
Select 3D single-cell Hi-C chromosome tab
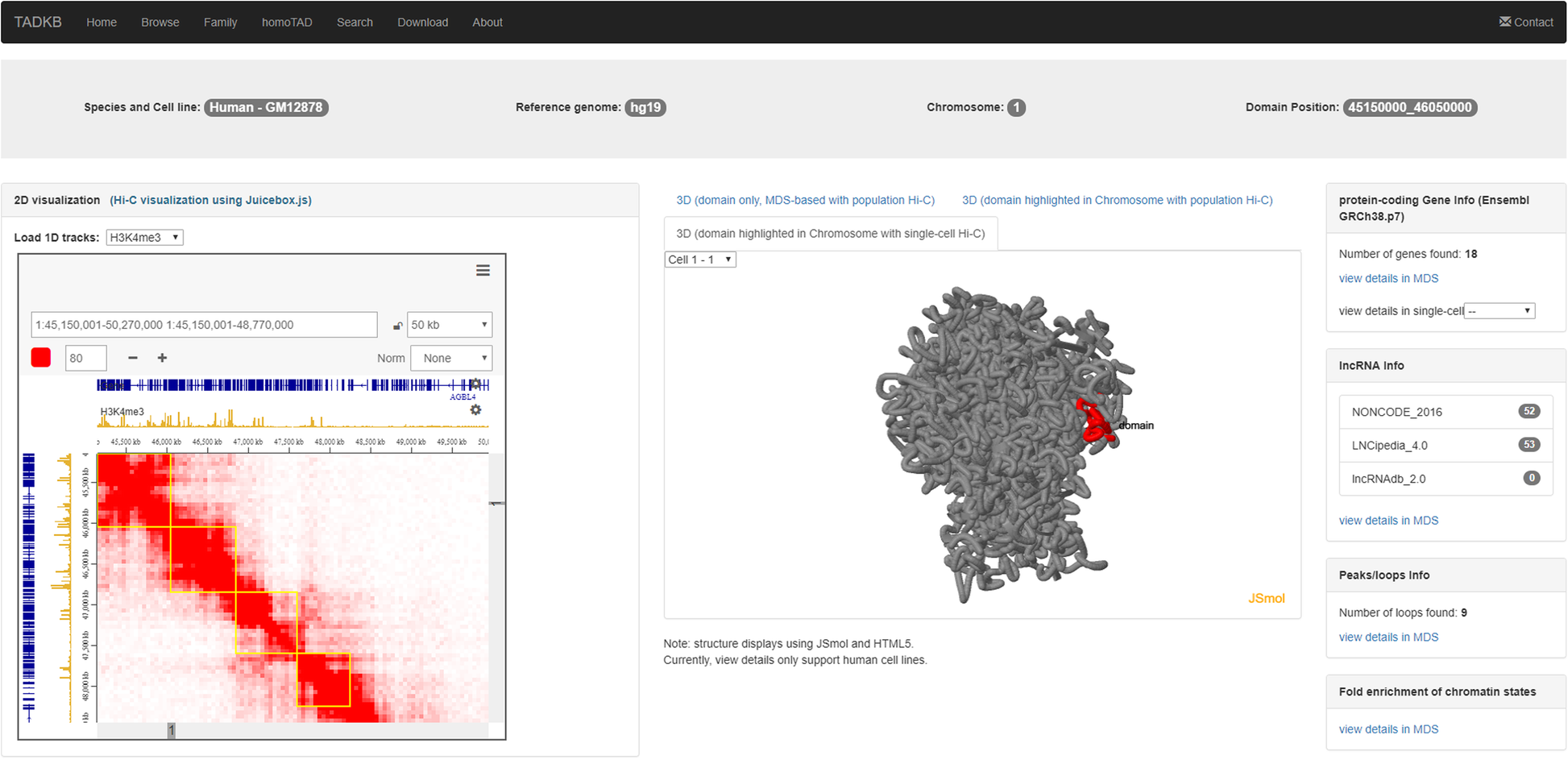pyautogui.click(x=831, y=234)
